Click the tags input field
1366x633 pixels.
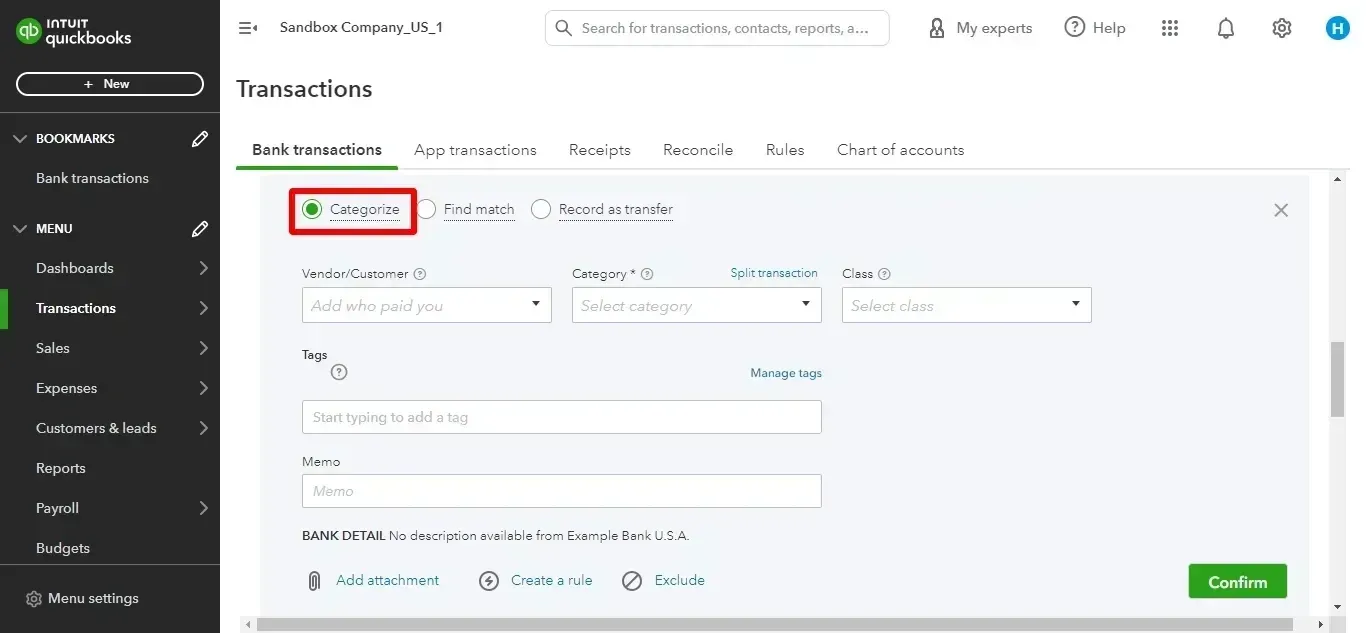tap(562, 417)
